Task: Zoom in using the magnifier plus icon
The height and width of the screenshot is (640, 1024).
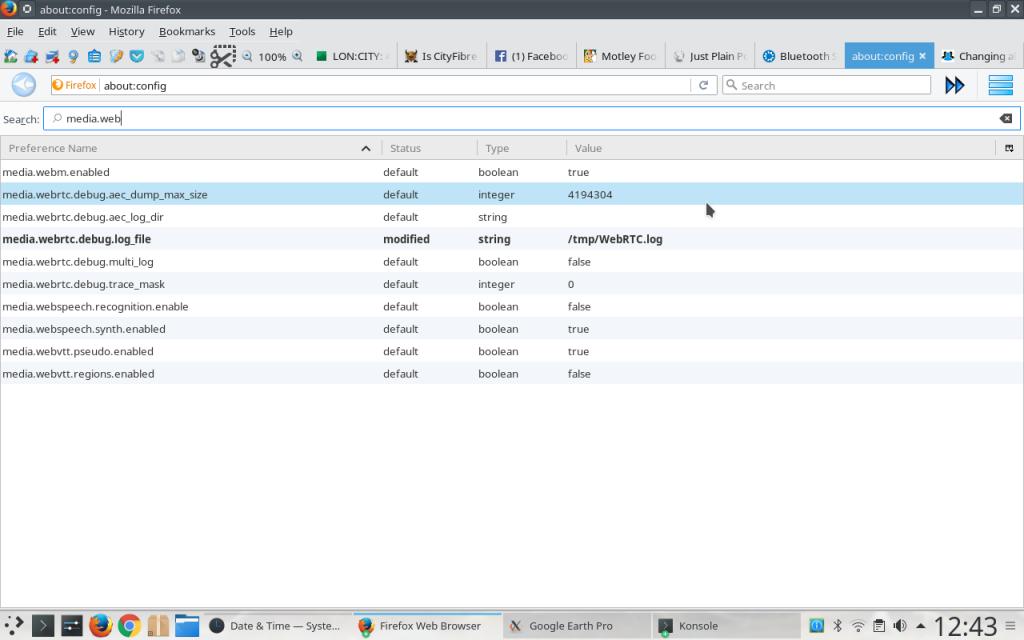Action: 297,57
